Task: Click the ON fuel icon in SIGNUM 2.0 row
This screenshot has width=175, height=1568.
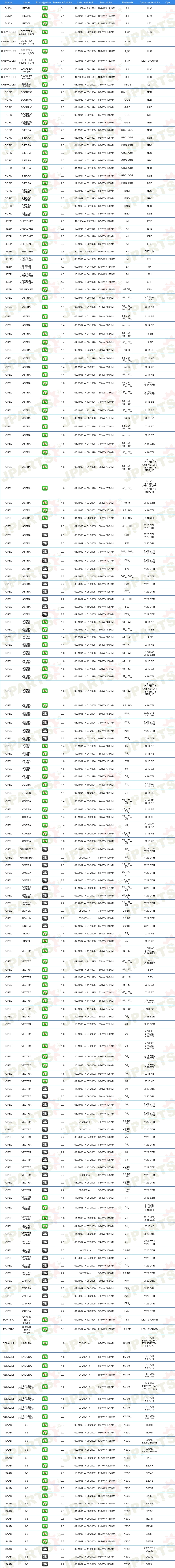Action: 45,911
